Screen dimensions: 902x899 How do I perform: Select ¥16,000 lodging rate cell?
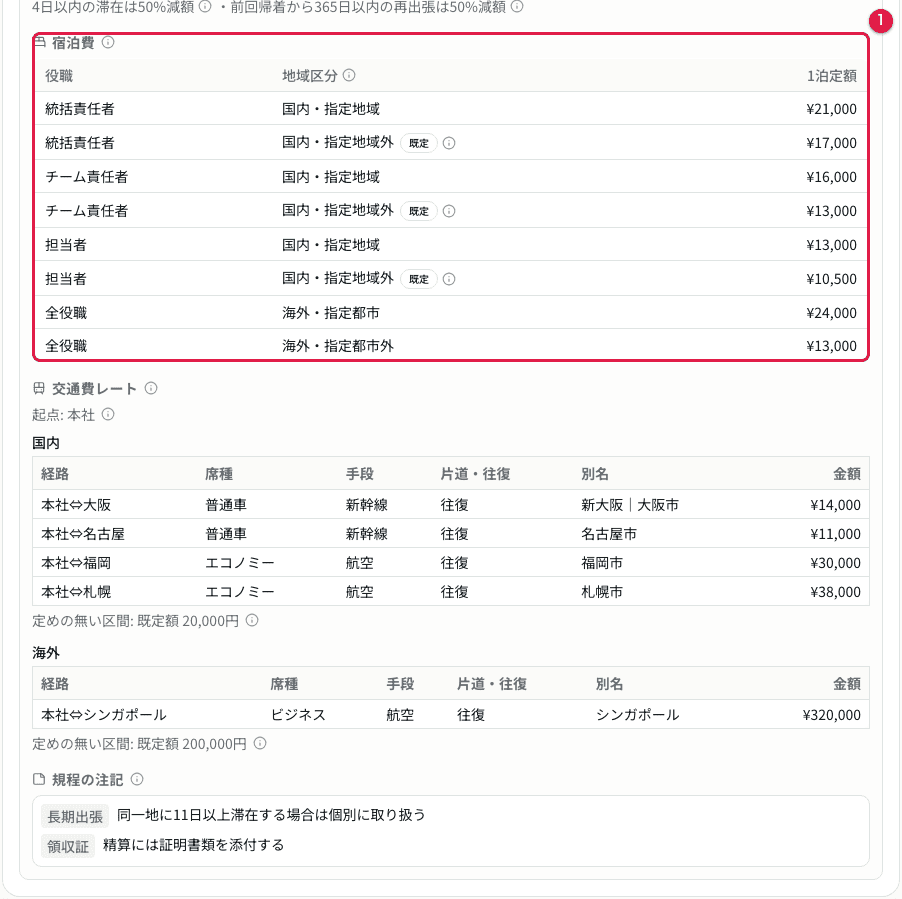[x=831, y=177]
